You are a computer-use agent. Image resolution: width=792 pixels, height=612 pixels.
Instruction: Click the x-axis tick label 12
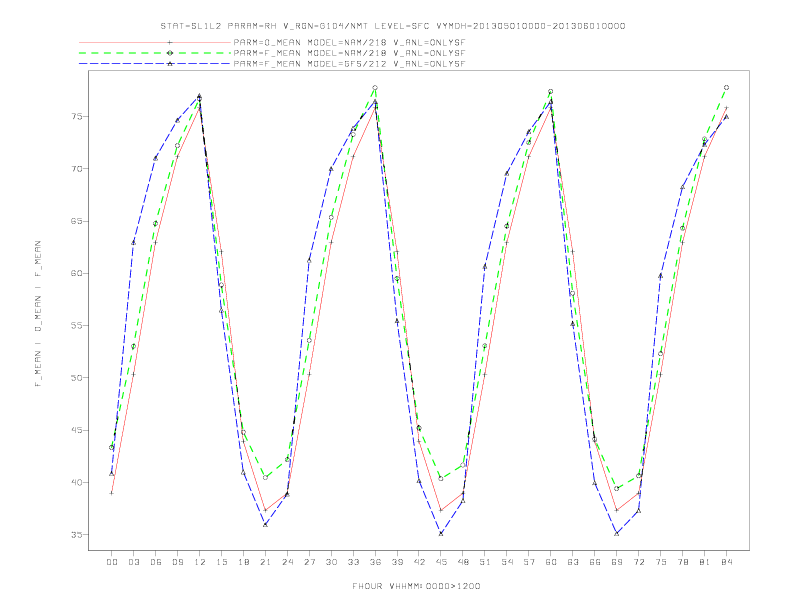point(200,562)
